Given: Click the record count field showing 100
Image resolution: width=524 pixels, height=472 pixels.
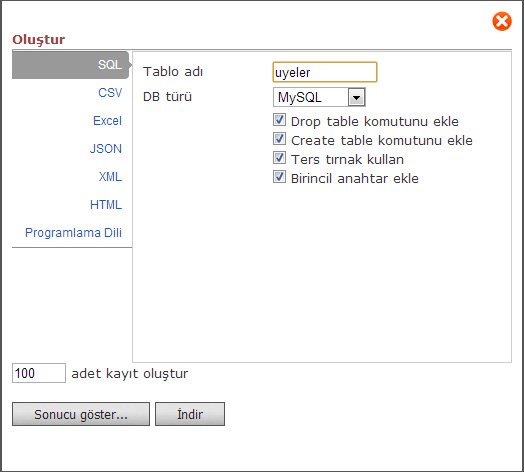Looking at the screenshot, I should (39, 373).
